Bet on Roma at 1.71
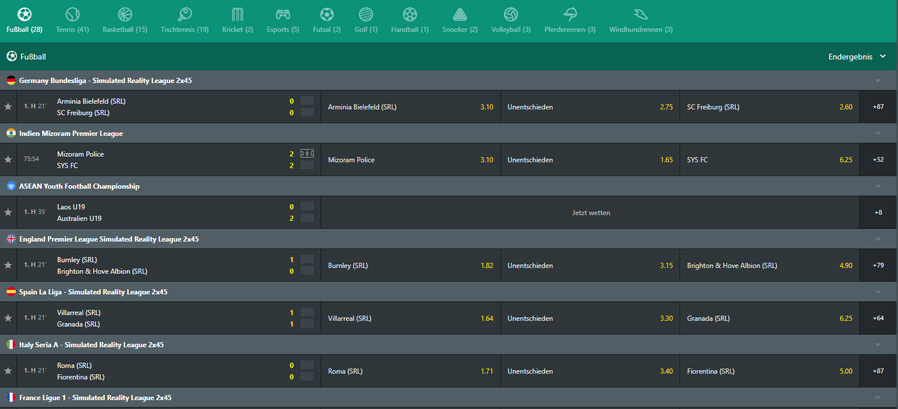The height and width of the screenshot is (409, 898). 411,371
